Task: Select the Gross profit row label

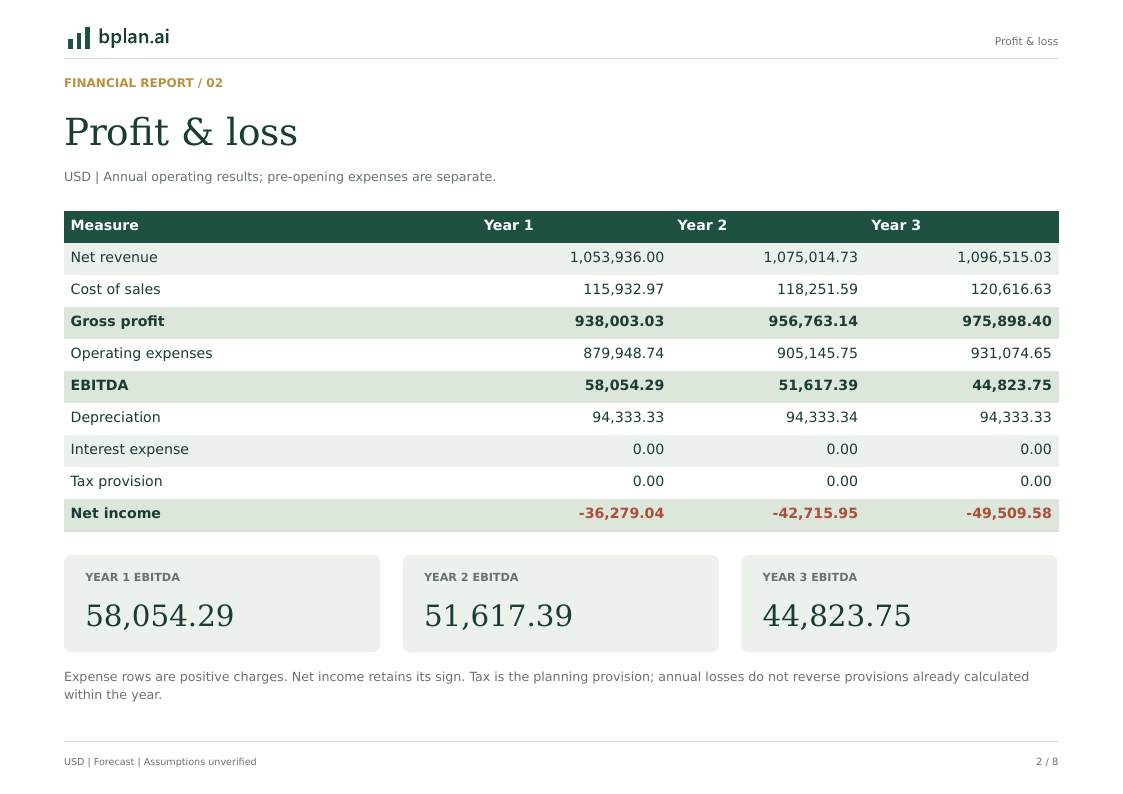Action: click(117, 321)
